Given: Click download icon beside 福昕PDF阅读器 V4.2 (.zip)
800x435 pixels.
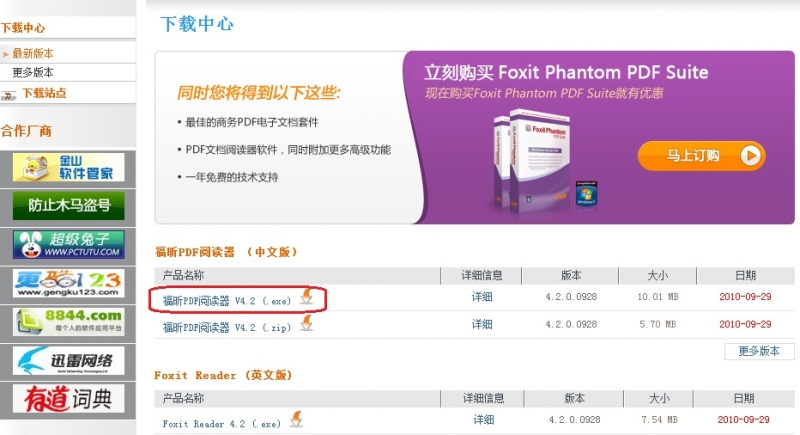Looking at the screenshot, I should [x=306, y=323].
